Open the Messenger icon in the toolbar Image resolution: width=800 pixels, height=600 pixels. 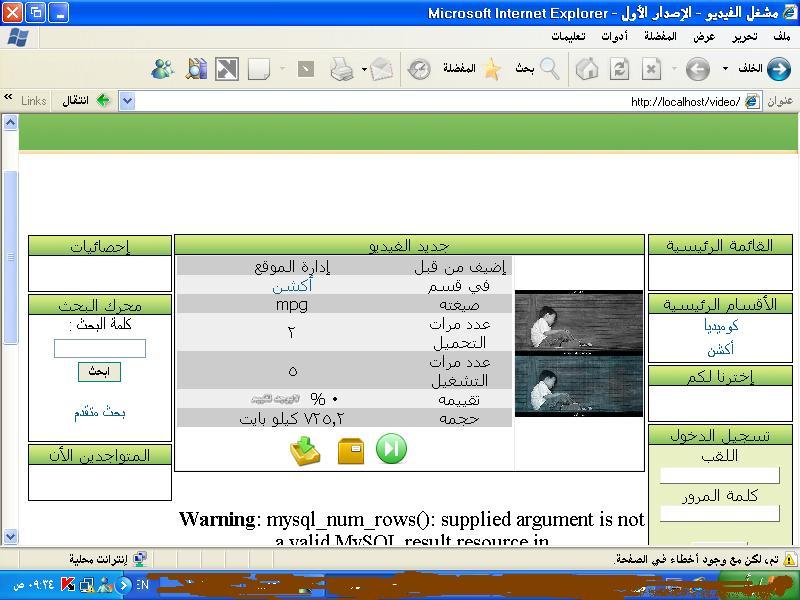(163, 68)
